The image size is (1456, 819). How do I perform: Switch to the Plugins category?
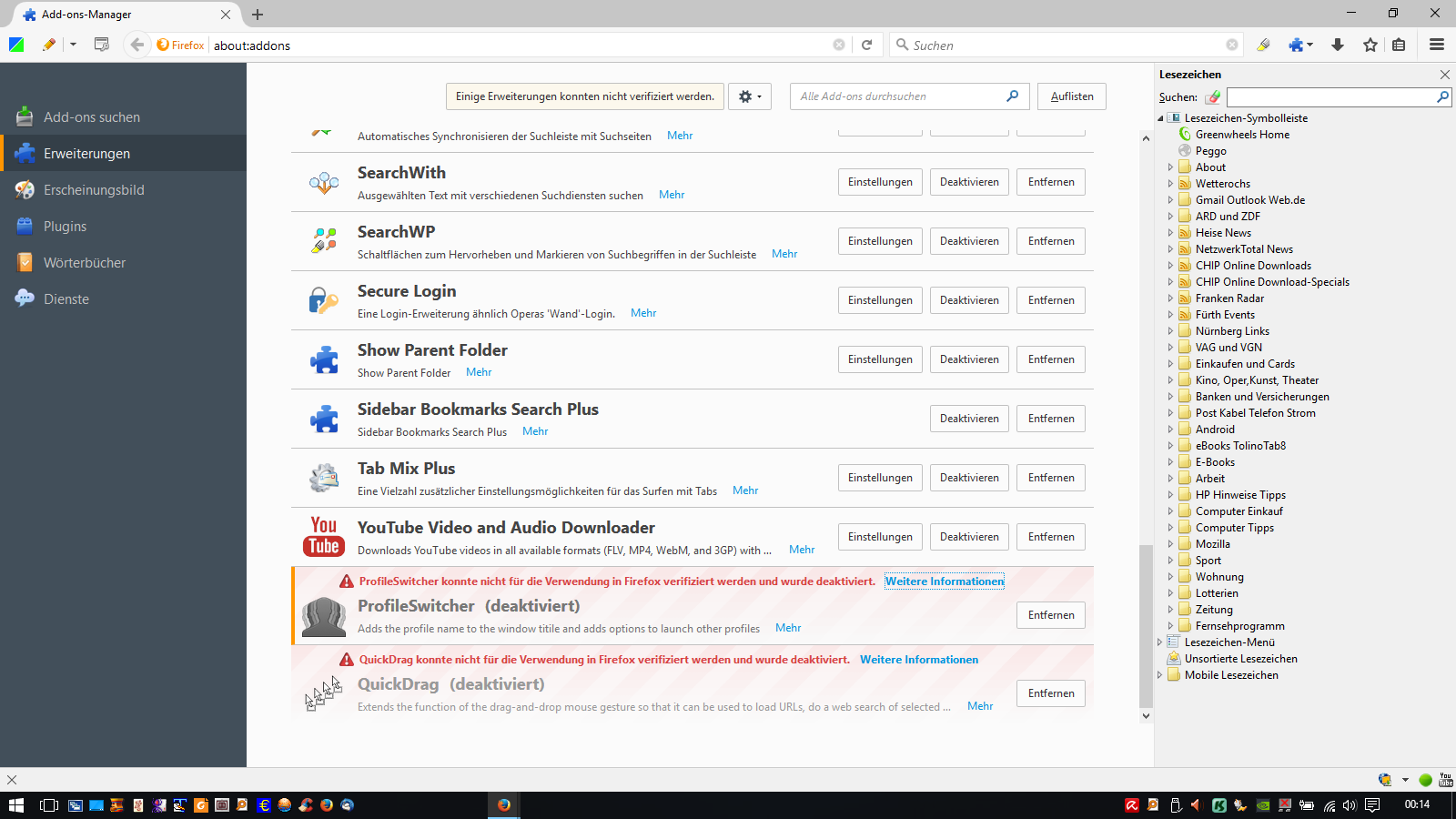[x=66, y=227]
